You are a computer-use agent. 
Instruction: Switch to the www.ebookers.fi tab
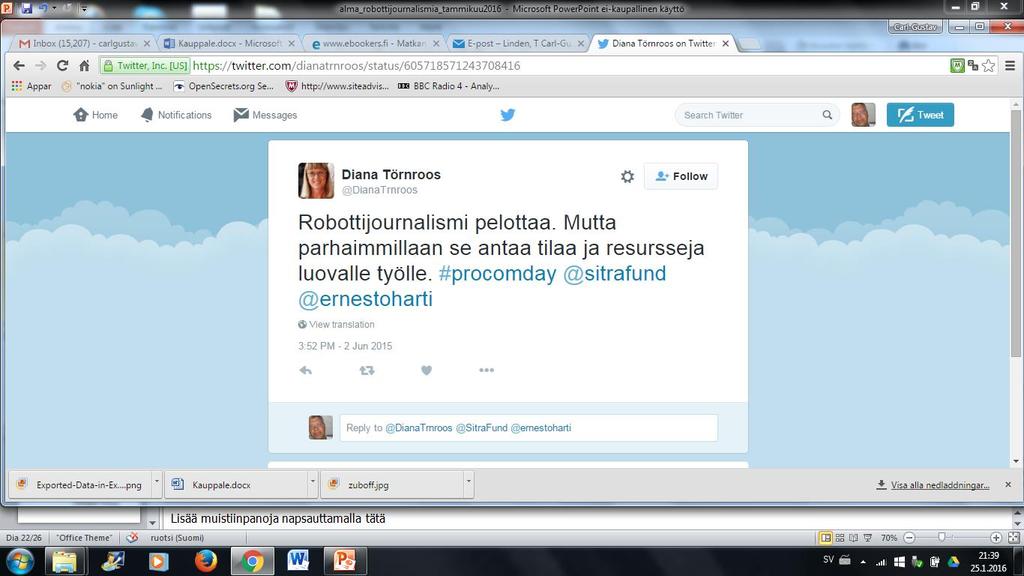374,43
